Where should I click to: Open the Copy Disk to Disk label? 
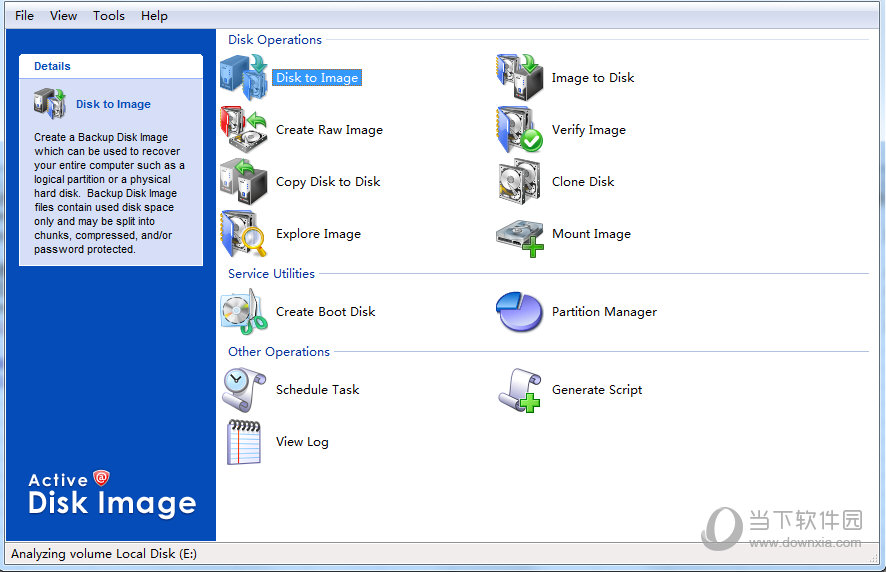(328, 181)
